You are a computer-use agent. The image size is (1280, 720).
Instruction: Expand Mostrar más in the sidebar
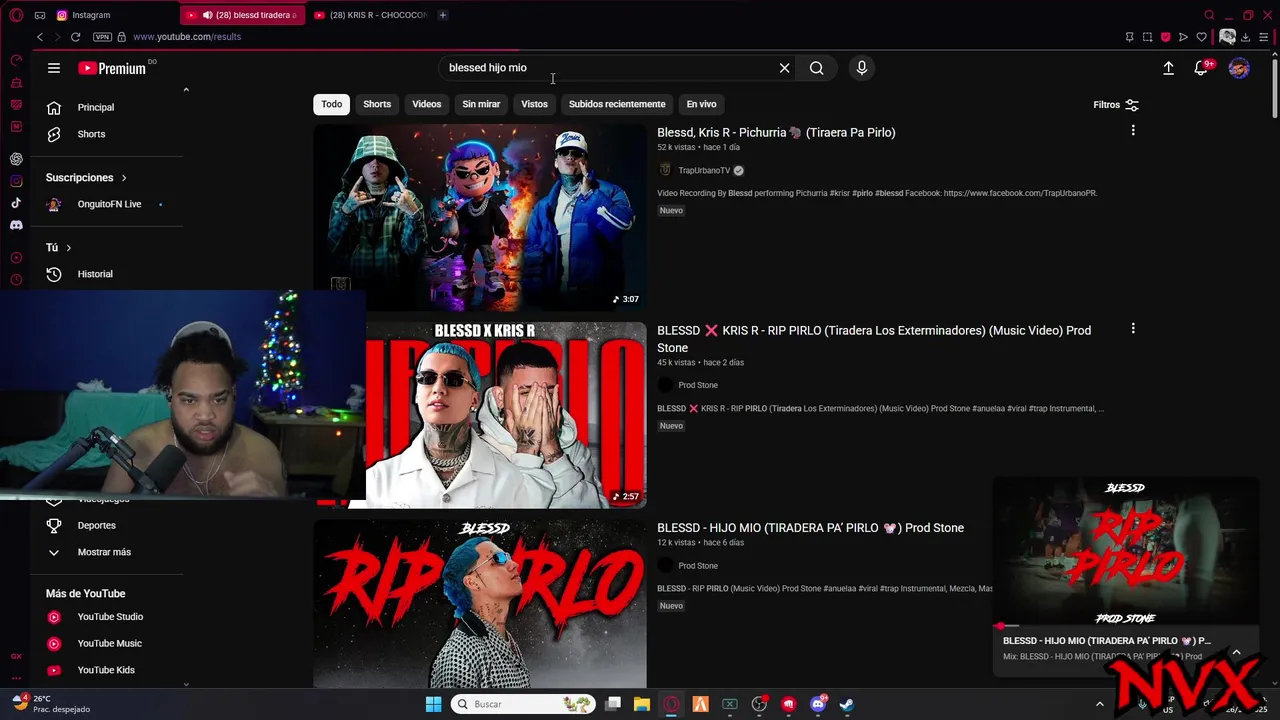point(104,552)
